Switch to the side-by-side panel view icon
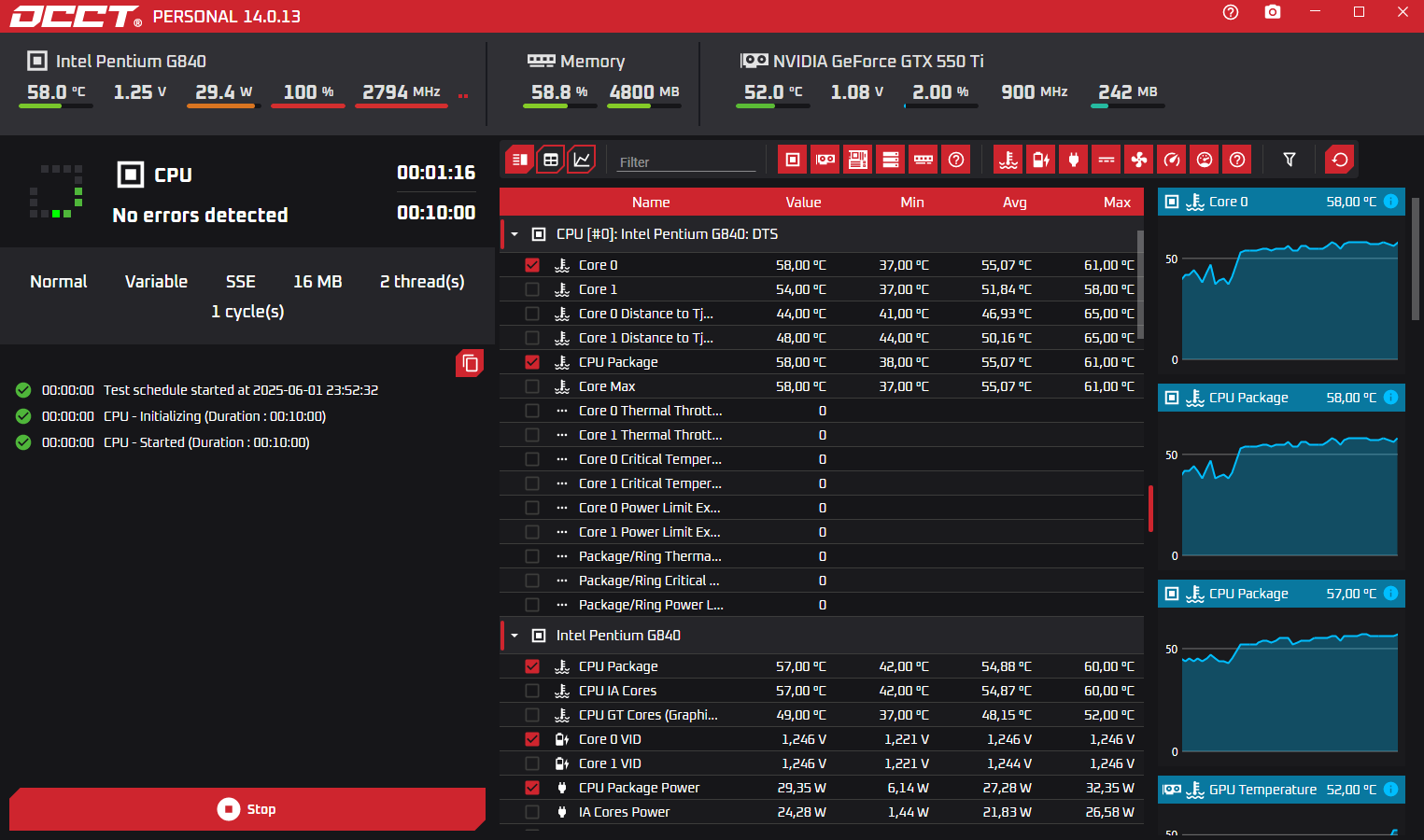1424x840 pixels. (x=520, y=160)
